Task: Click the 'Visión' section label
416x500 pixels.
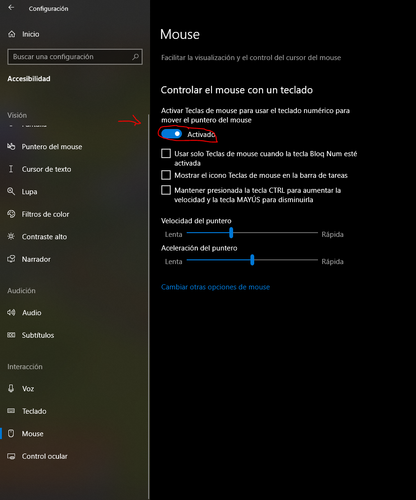Action: click(17, 115)
